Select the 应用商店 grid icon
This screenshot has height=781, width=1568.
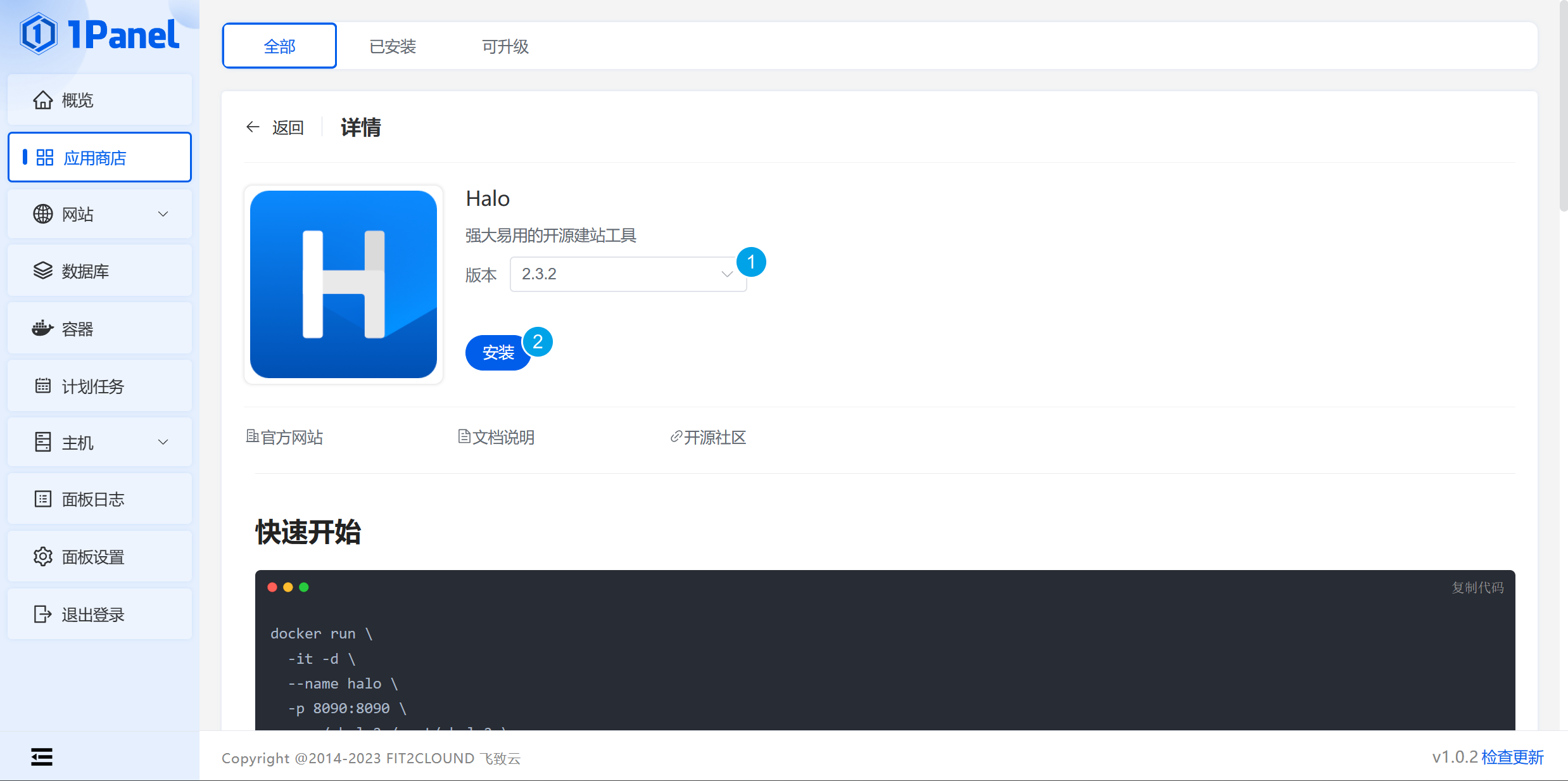(45, 157)
